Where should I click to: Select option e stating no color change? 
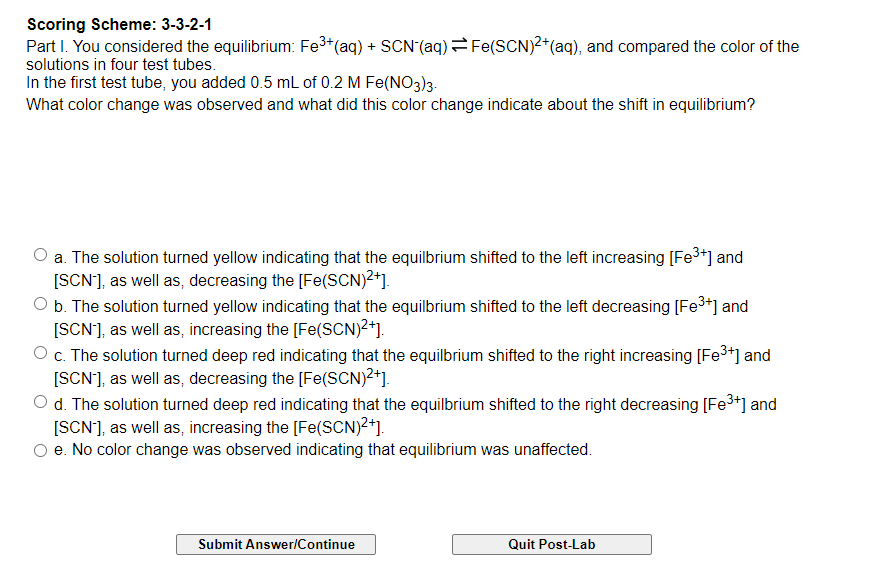[x=40, y=449]
